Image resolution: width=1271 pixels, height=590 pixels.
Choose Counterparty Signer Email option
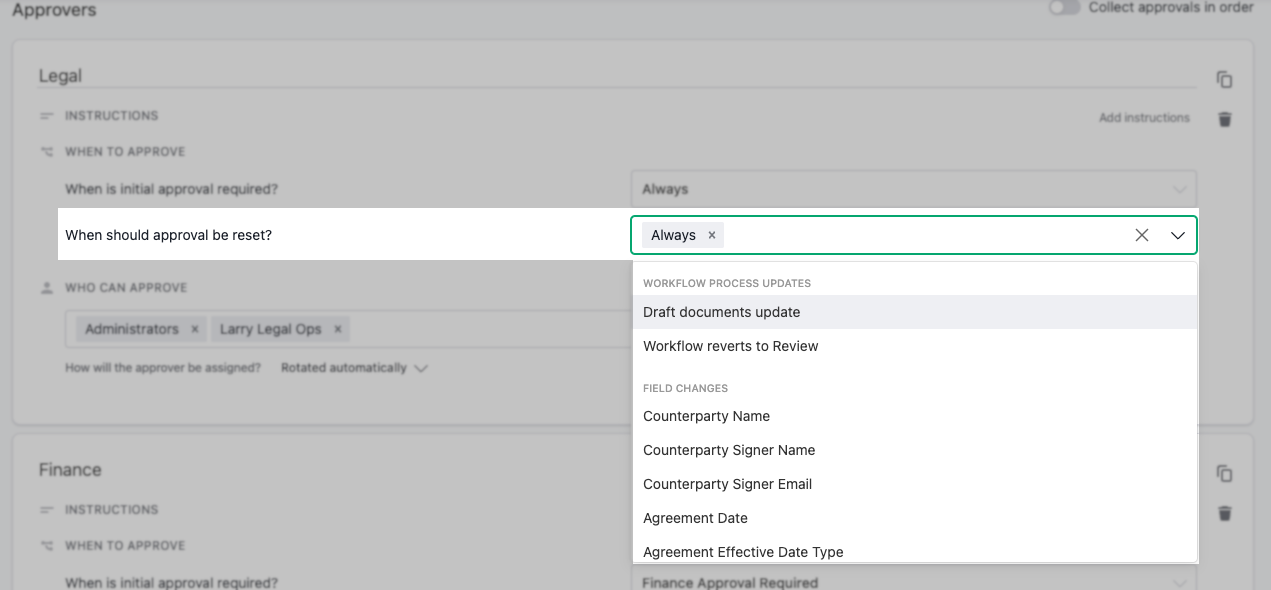[915, 484]
